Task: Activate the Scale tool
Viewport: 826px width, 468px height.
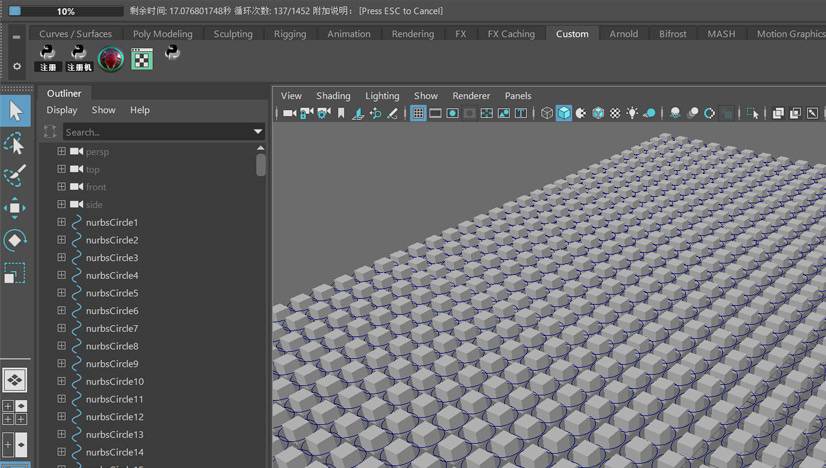Action: coord(15,273)
